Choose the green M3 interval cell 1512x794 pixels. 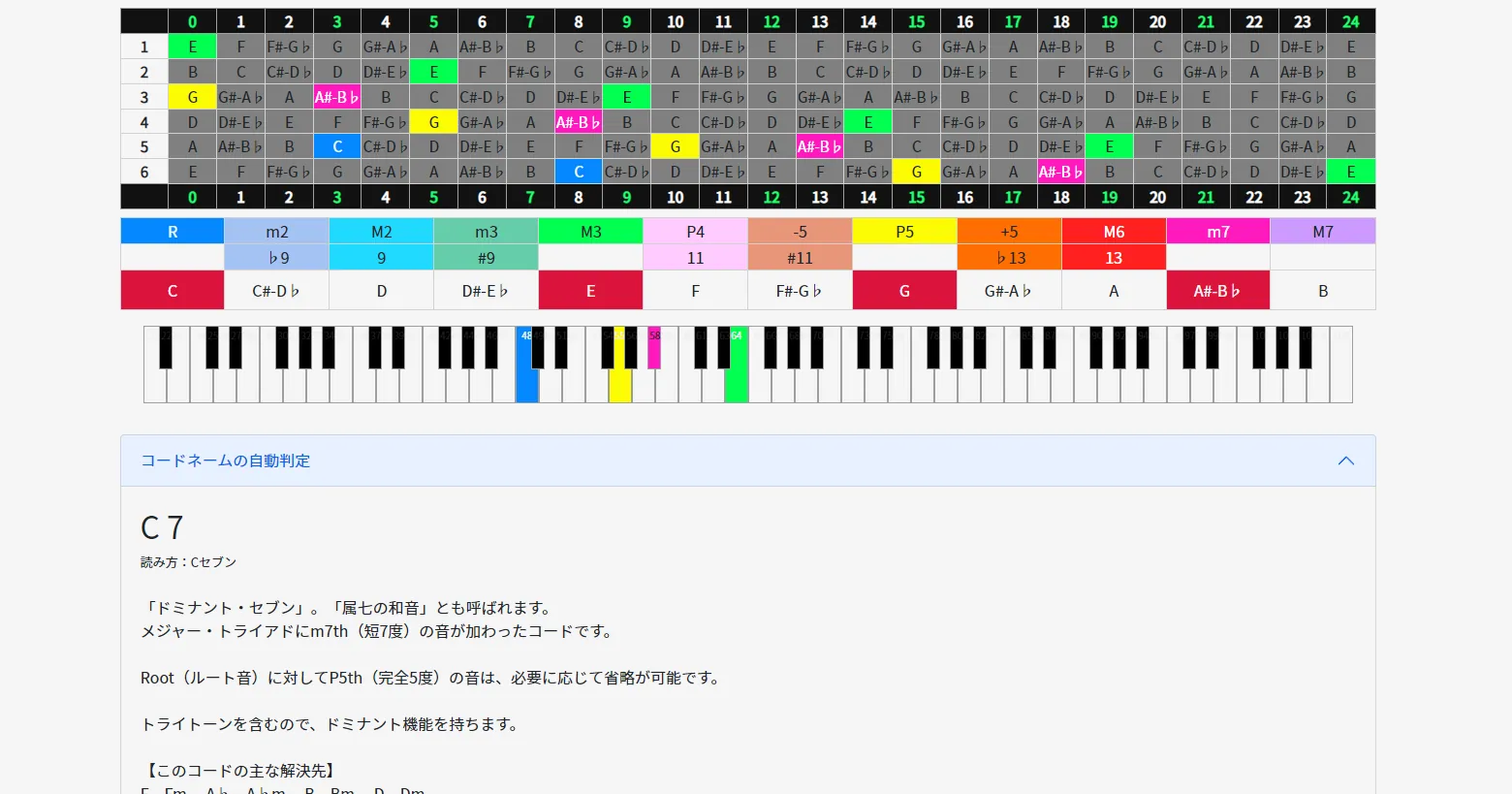(x=591, y=232)
